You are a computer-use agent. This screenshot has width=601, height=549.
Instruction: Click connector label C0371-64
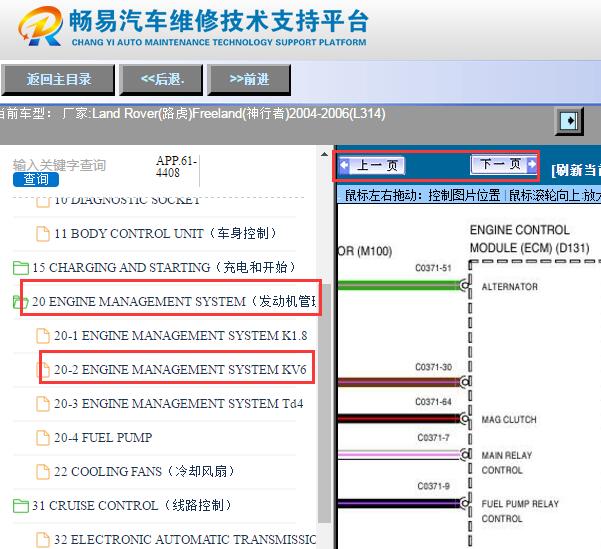pyautogui.click(x=433, y=402)
